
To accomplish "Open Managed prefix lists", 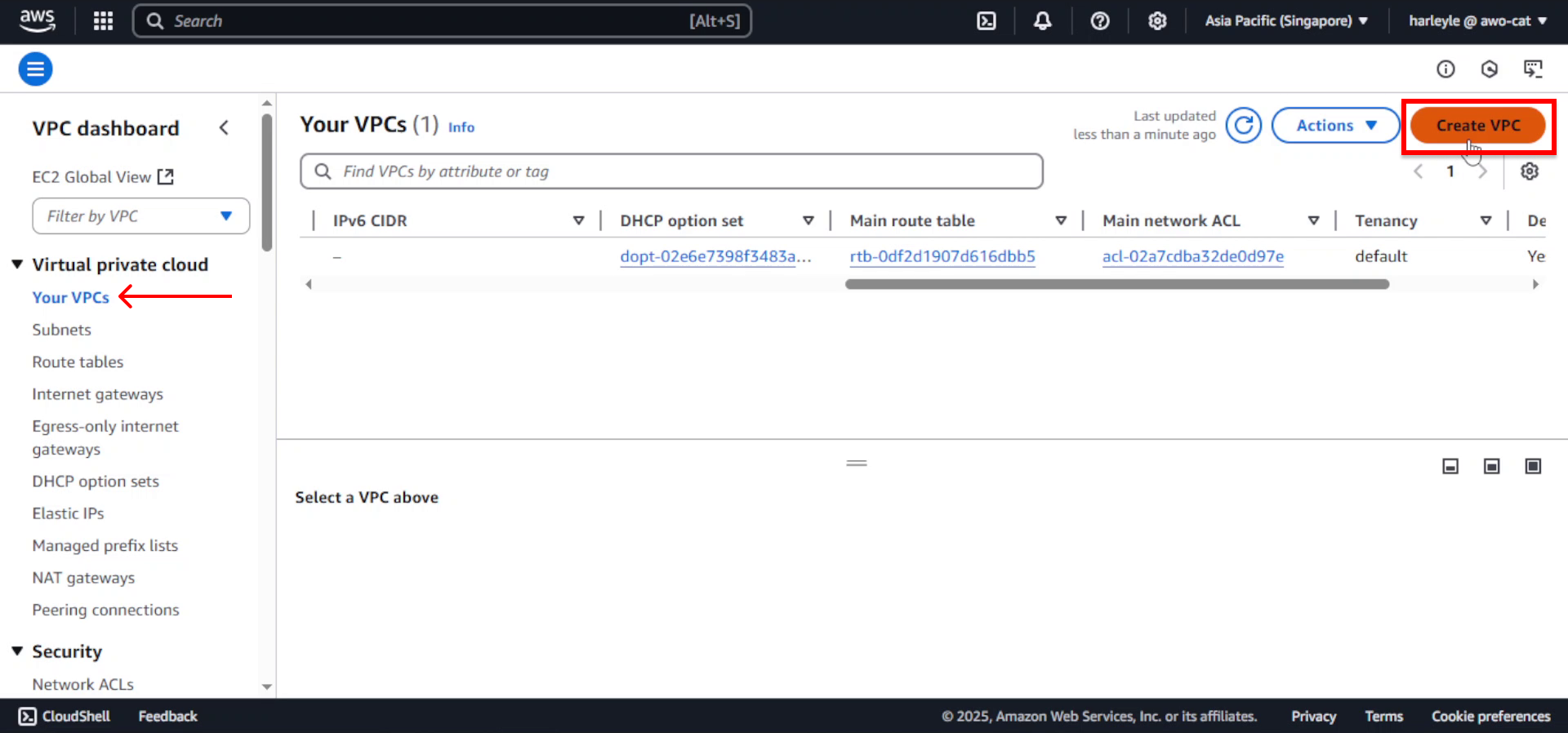I will click(105, 545).
